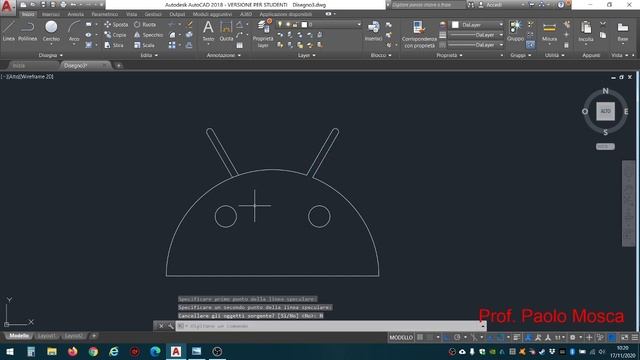Viewport: 640px width, 360px height.
Task: Click the white layer color swatch
Action: [304, 24]
